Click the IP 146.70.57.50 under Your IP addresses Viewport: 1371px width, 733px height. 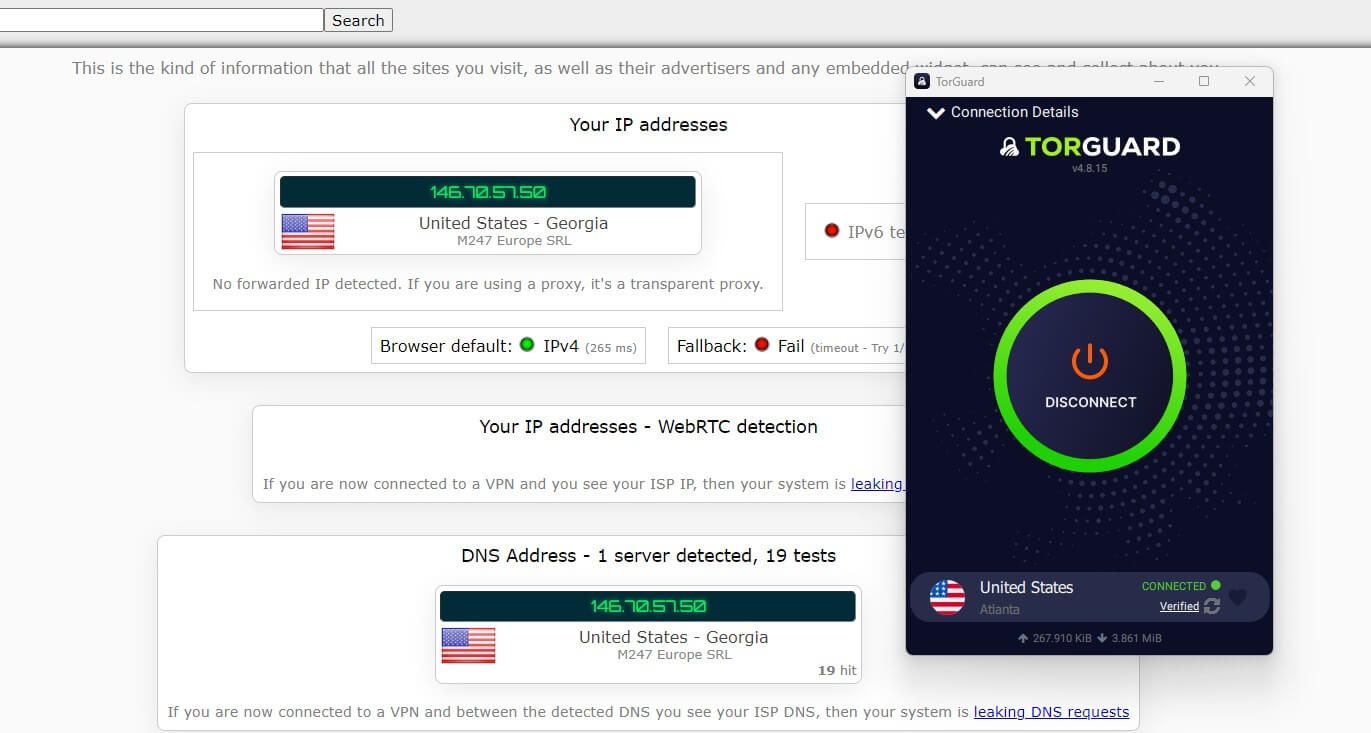488,192
